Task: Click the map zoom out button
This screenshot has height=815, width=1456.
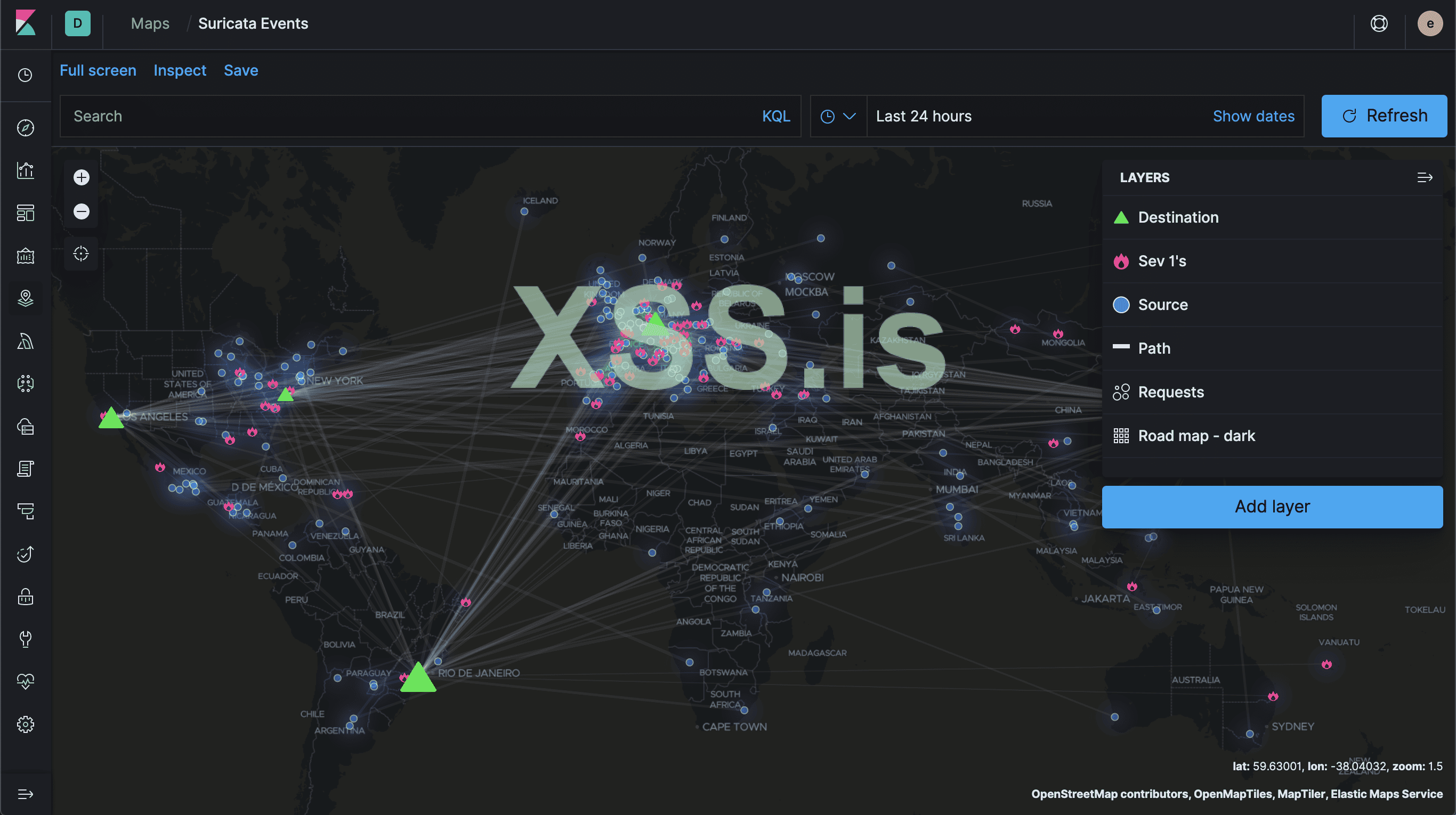Action: [x=82, y=211]
